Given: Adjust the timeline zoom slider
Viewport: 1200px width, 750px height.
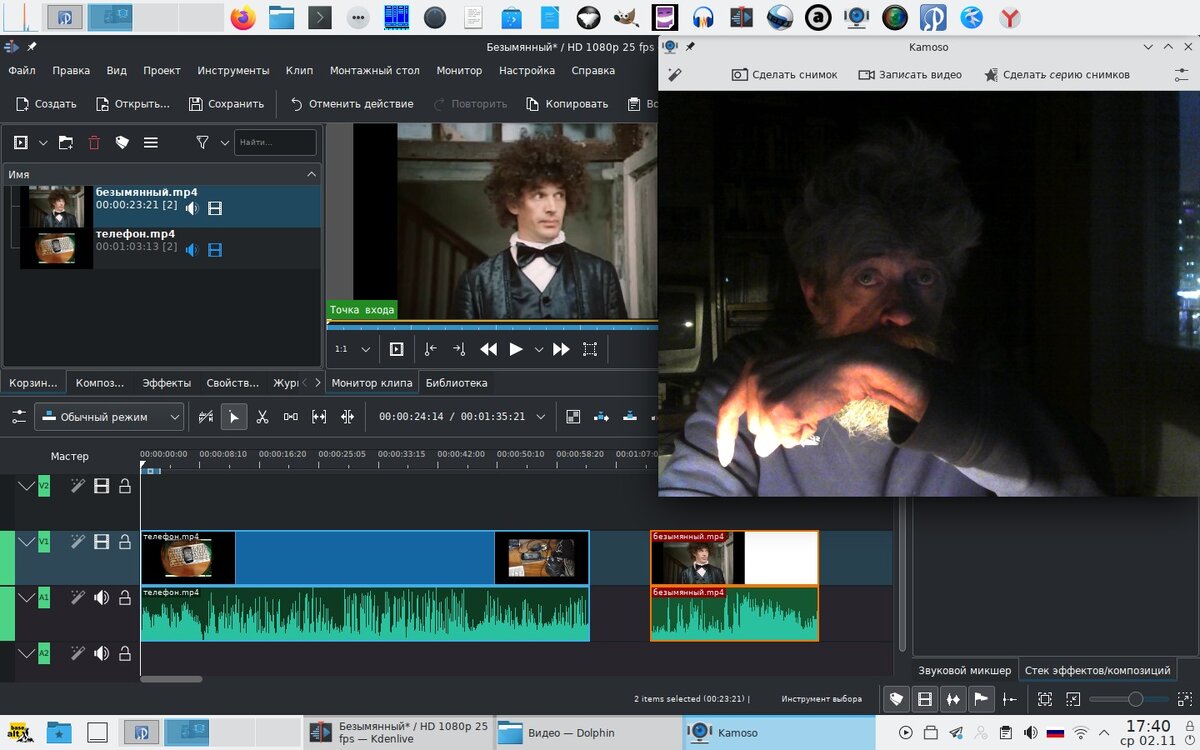Looking at the screenshot, I should pyautogui.click(x=1128, y=699).
